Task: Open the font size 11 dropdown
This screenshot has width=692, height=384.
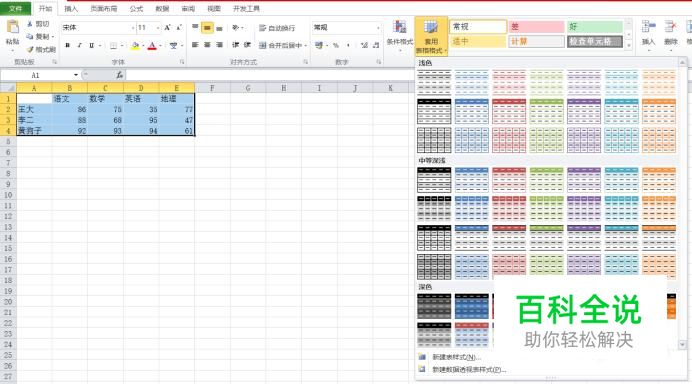Action: [x=158, y=28]
